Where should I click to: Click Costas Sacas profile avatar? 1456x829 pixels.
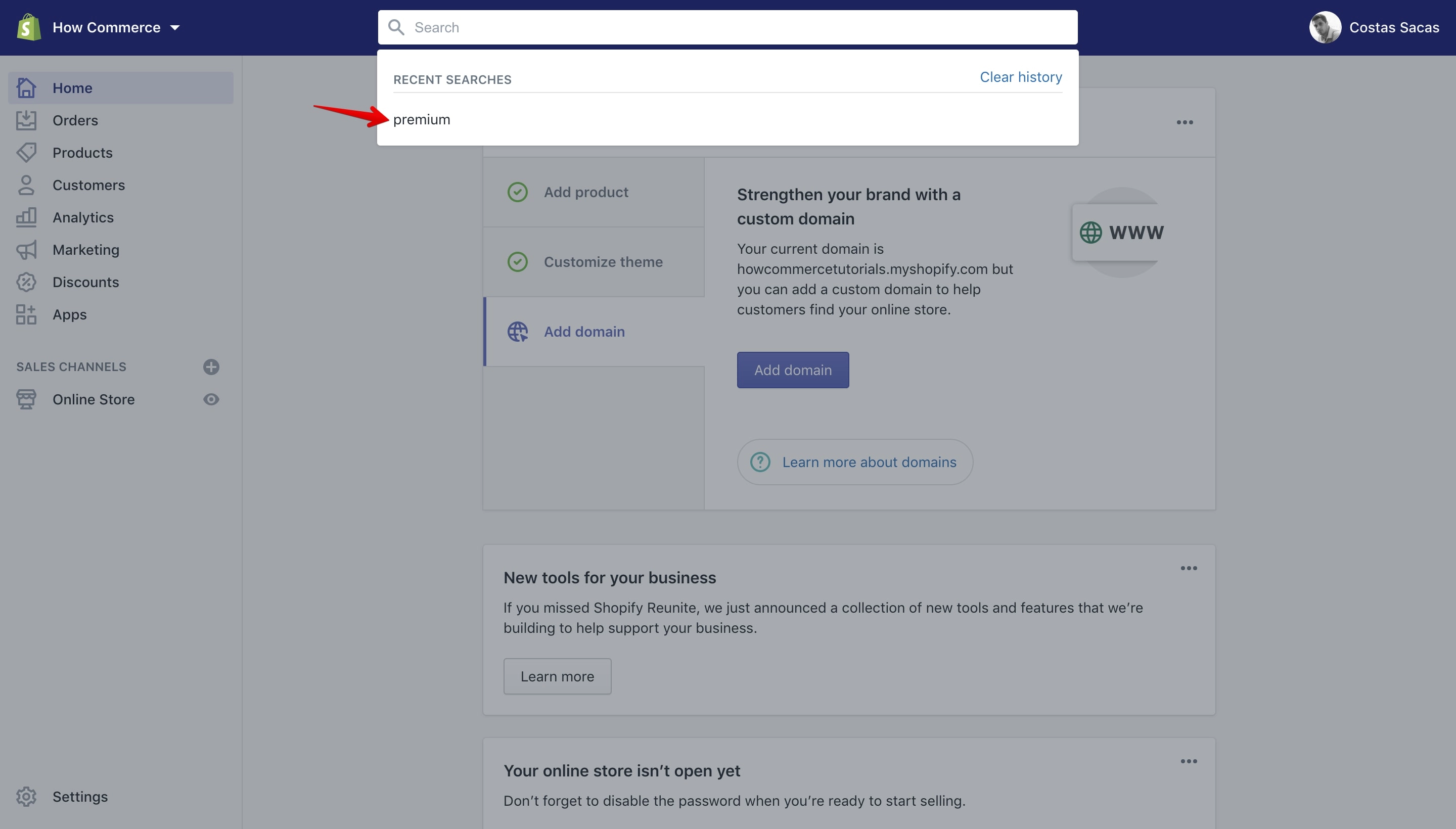pos(1325,27)
